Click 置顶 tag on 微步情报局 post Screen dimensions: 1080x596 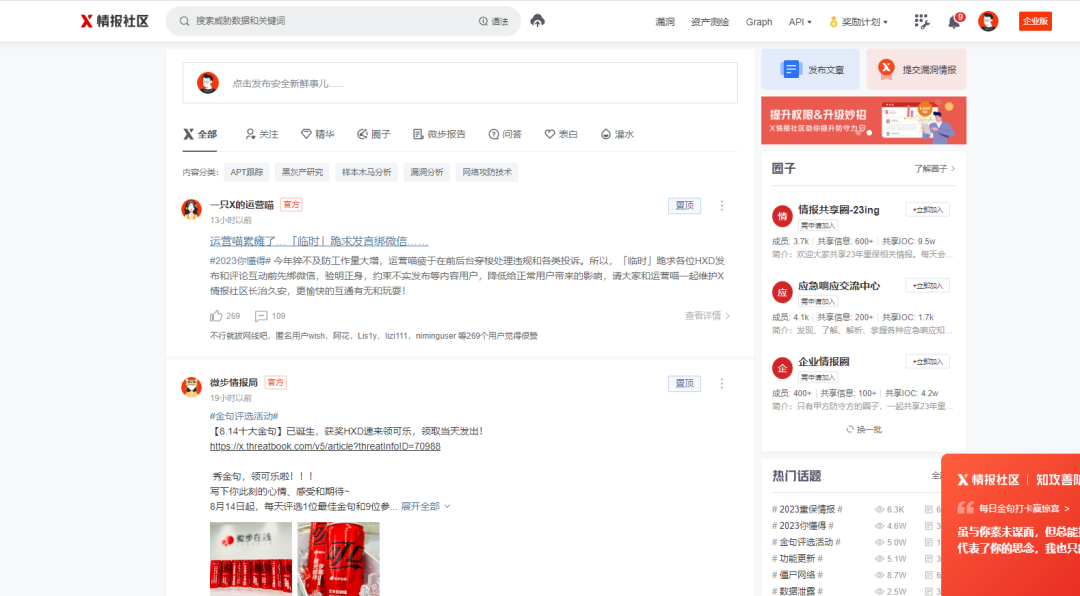point(685,383)
